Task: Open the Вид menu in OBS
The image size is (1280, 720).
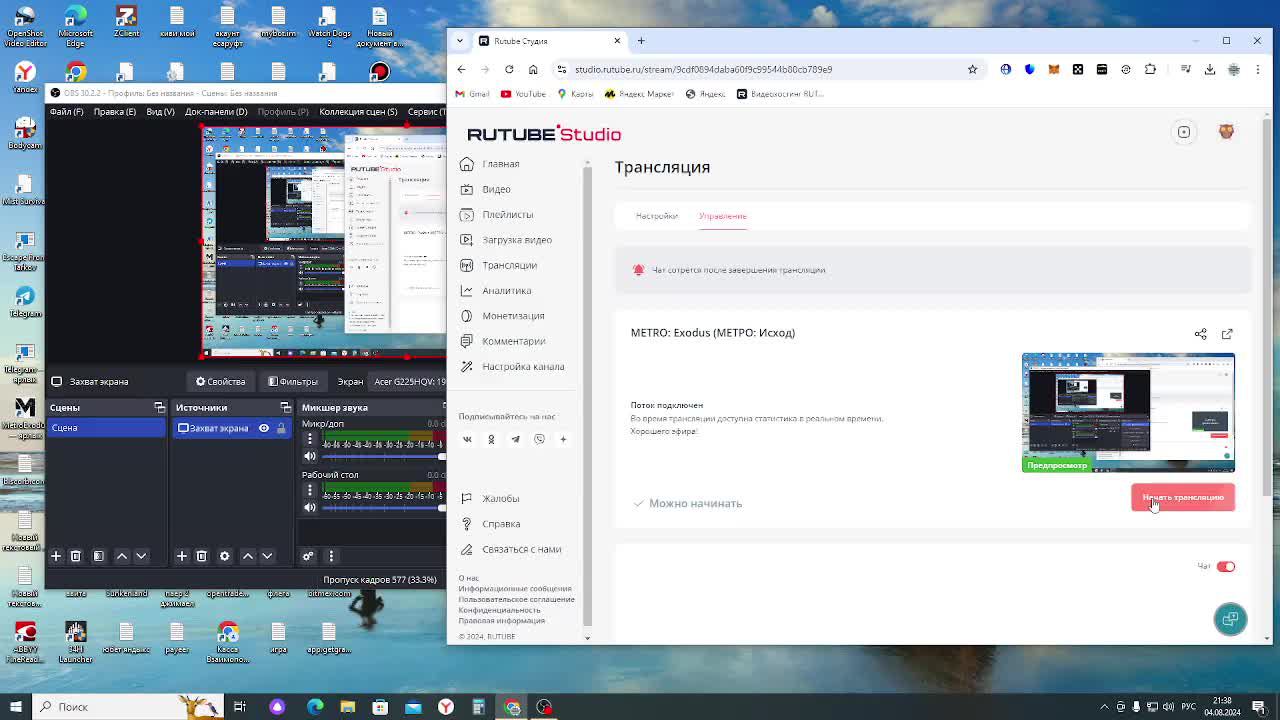Action: [x=160, y=111]
